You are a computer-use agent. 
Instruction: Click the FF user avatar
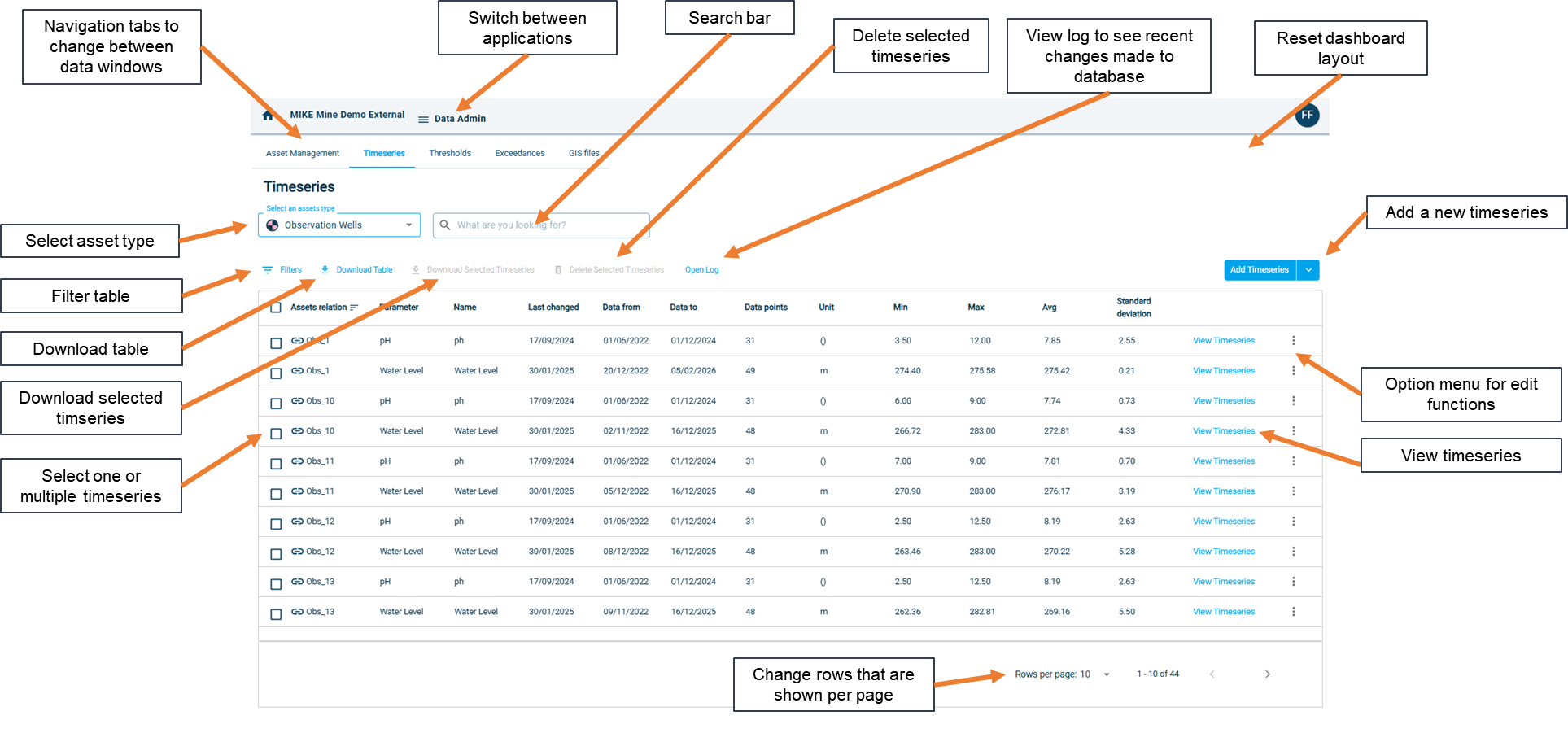click(1307, 116)
